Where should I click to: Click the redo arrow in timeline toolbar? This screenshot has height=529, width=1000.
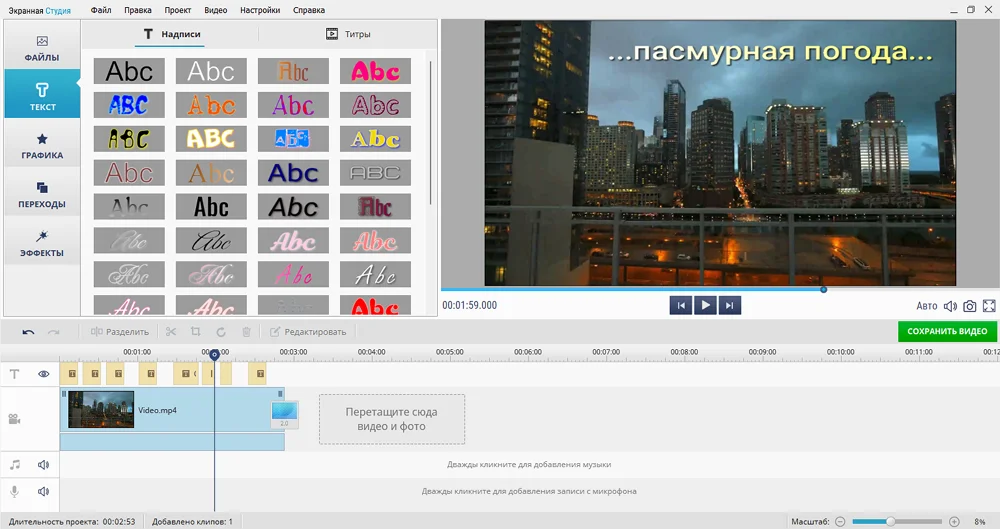[54, 332]
